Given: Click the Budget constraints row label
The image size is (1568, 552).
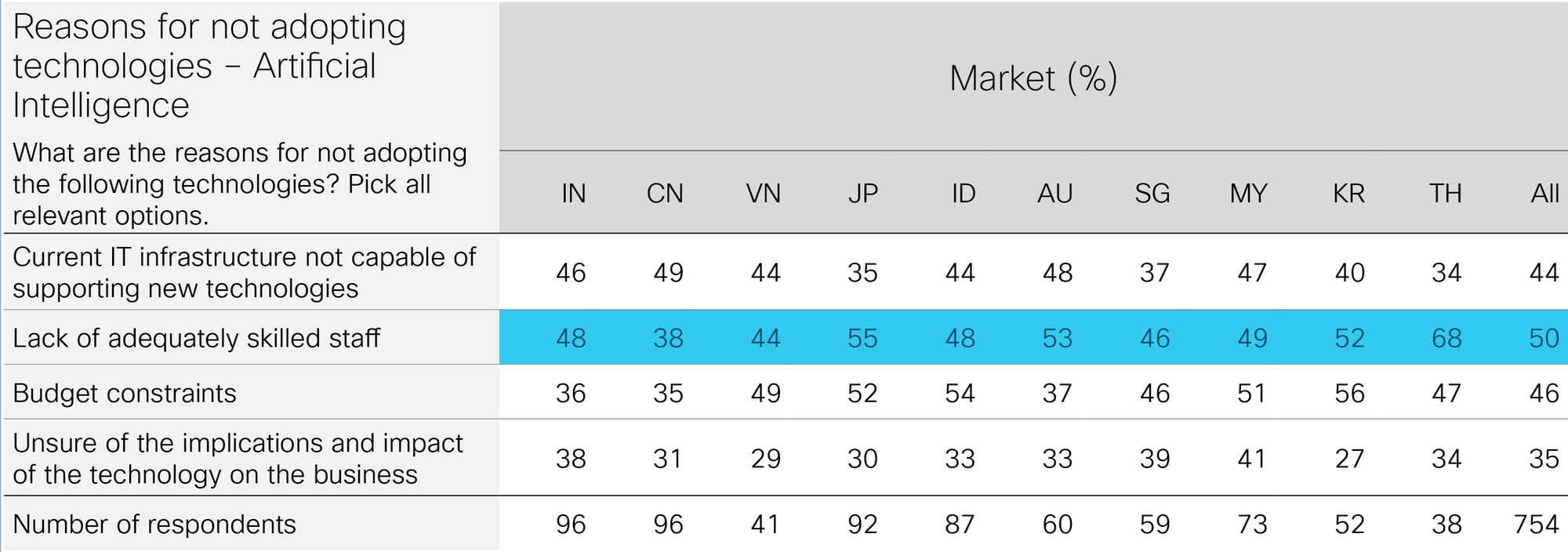Looking at the screenshot, I should (x=125, y=393).
